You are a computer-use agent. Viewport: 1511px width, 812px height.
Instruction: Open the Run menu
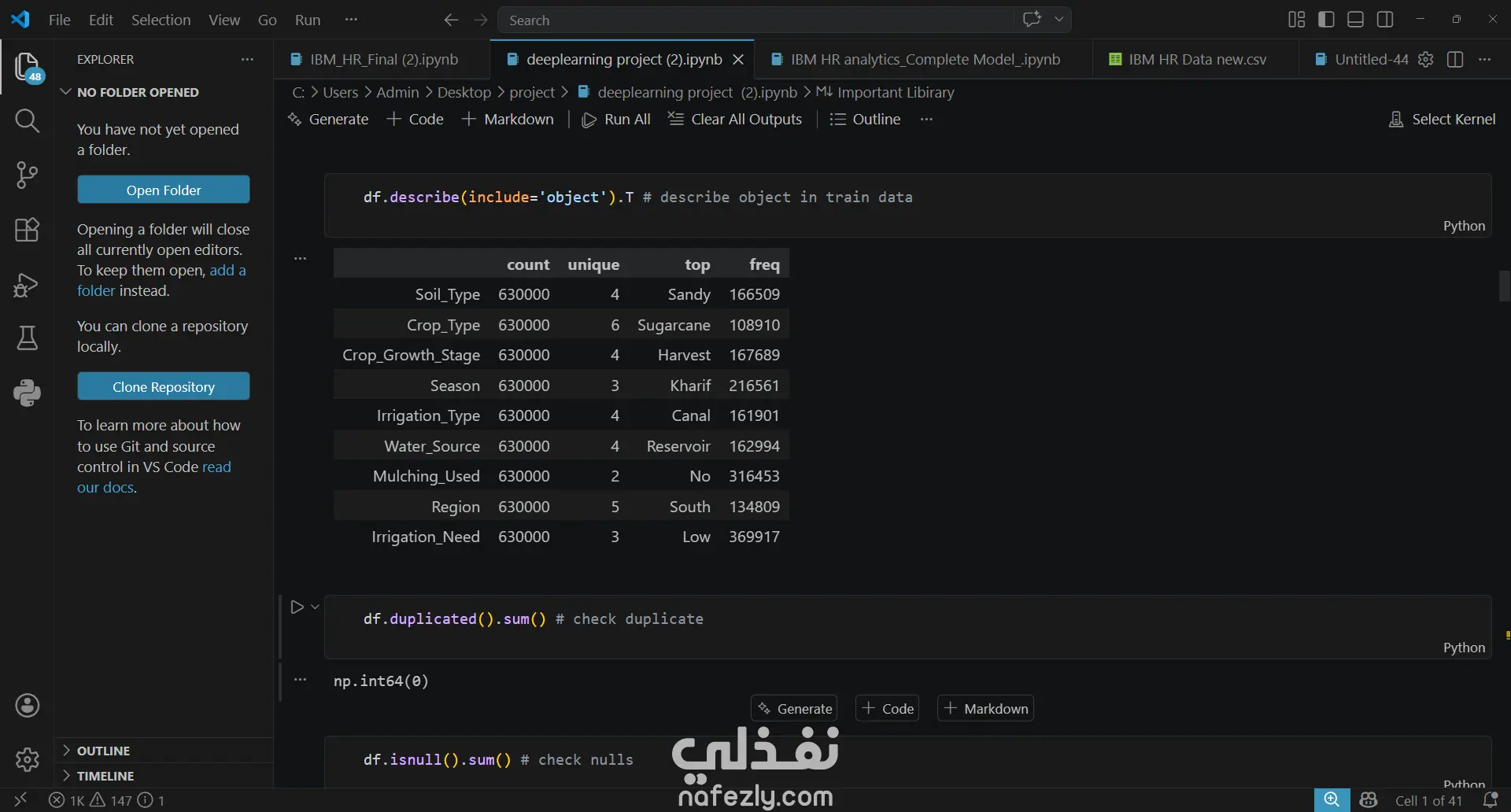[308, 20]
